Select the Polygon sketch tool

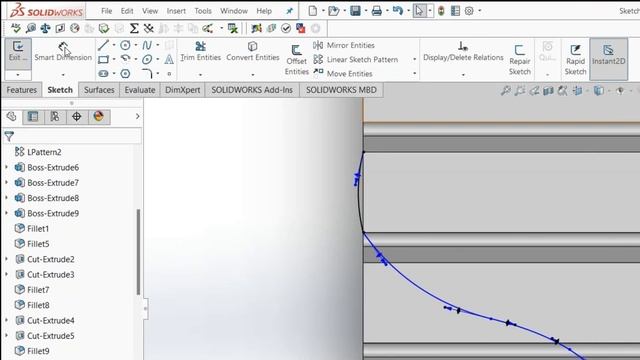(125, 73)
